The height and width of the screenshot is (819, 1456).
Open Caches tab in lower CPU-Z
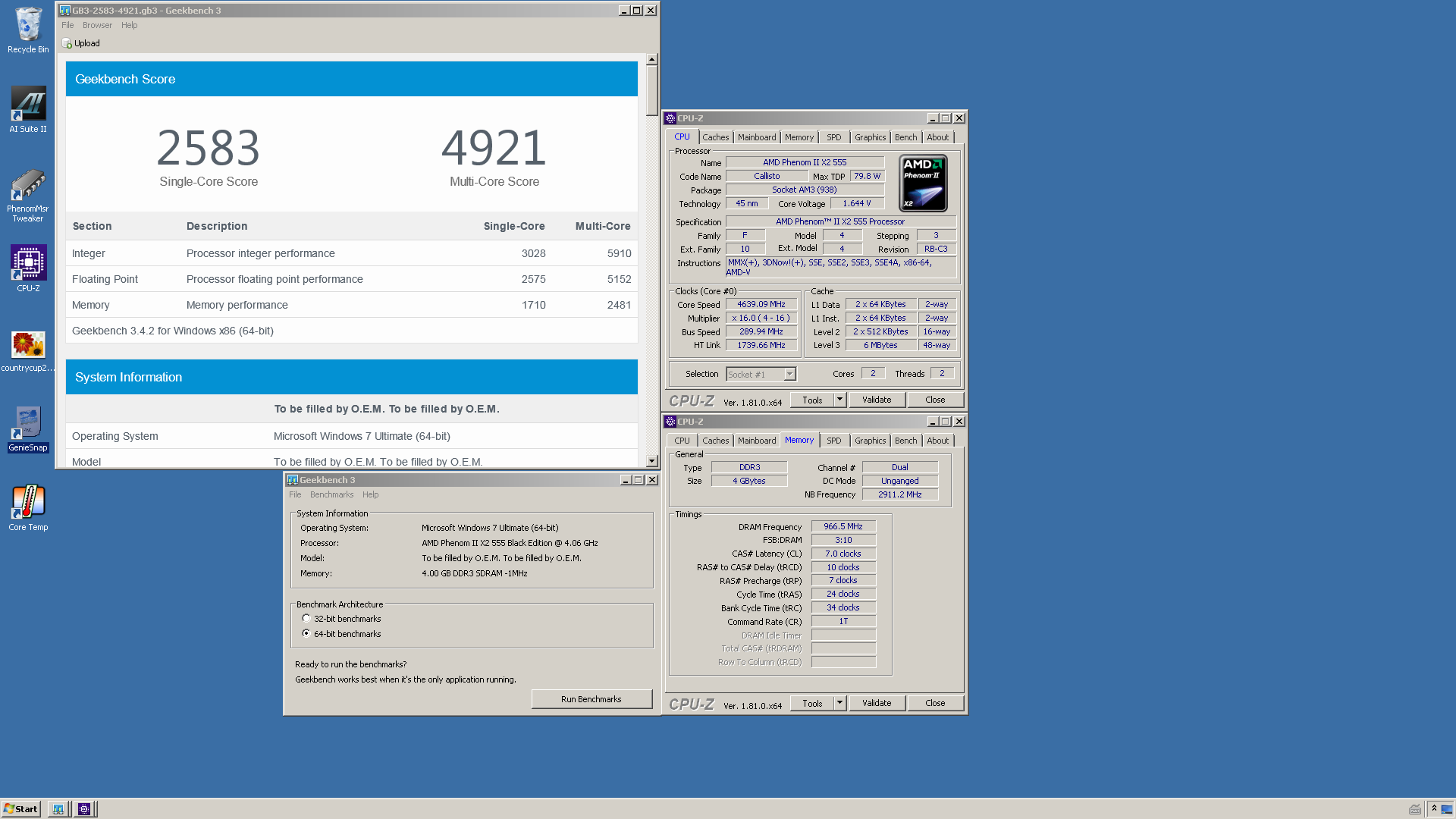[x=715, y=441]
